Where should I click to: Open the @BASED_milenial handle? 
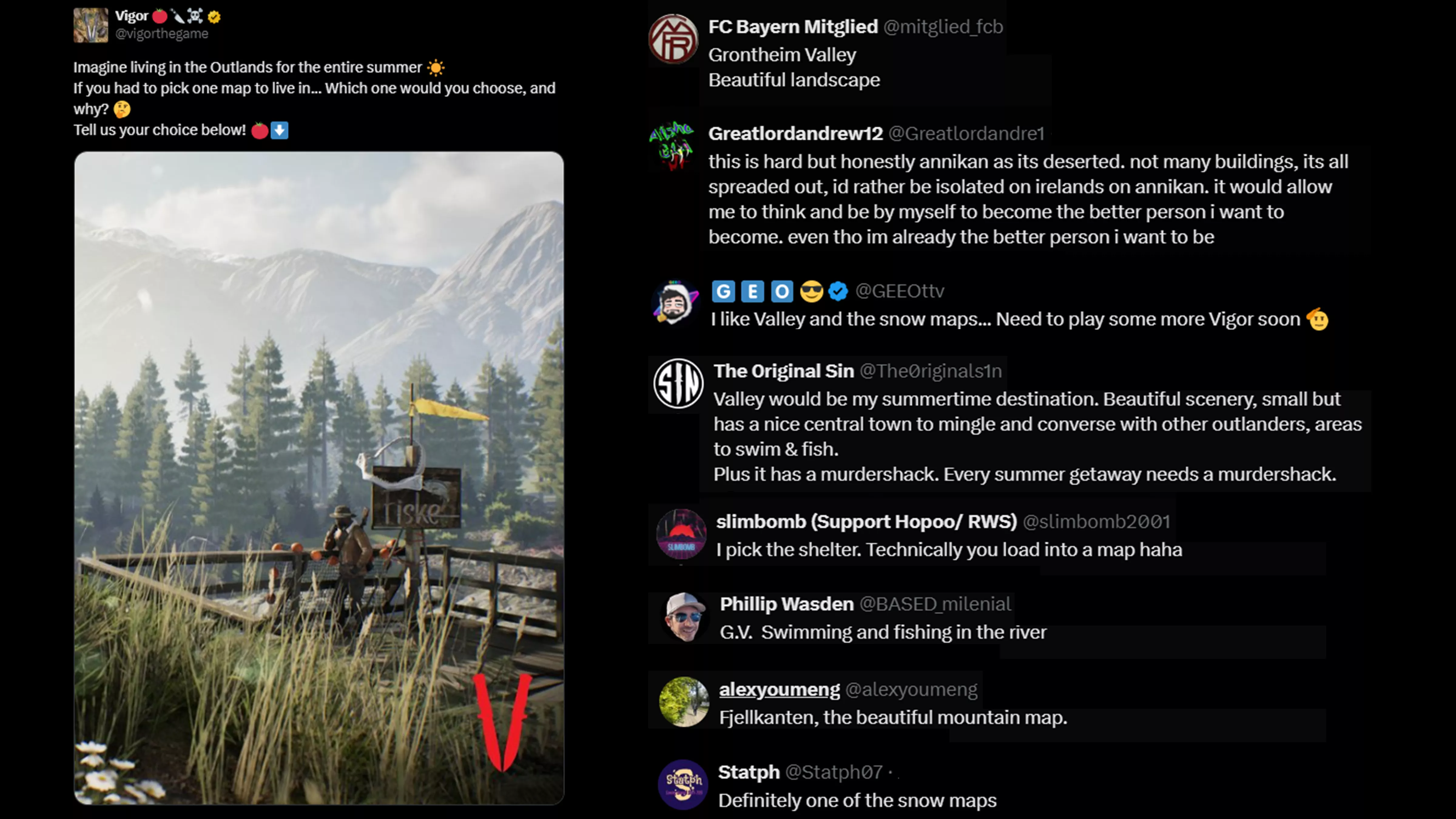coord(935,604)
